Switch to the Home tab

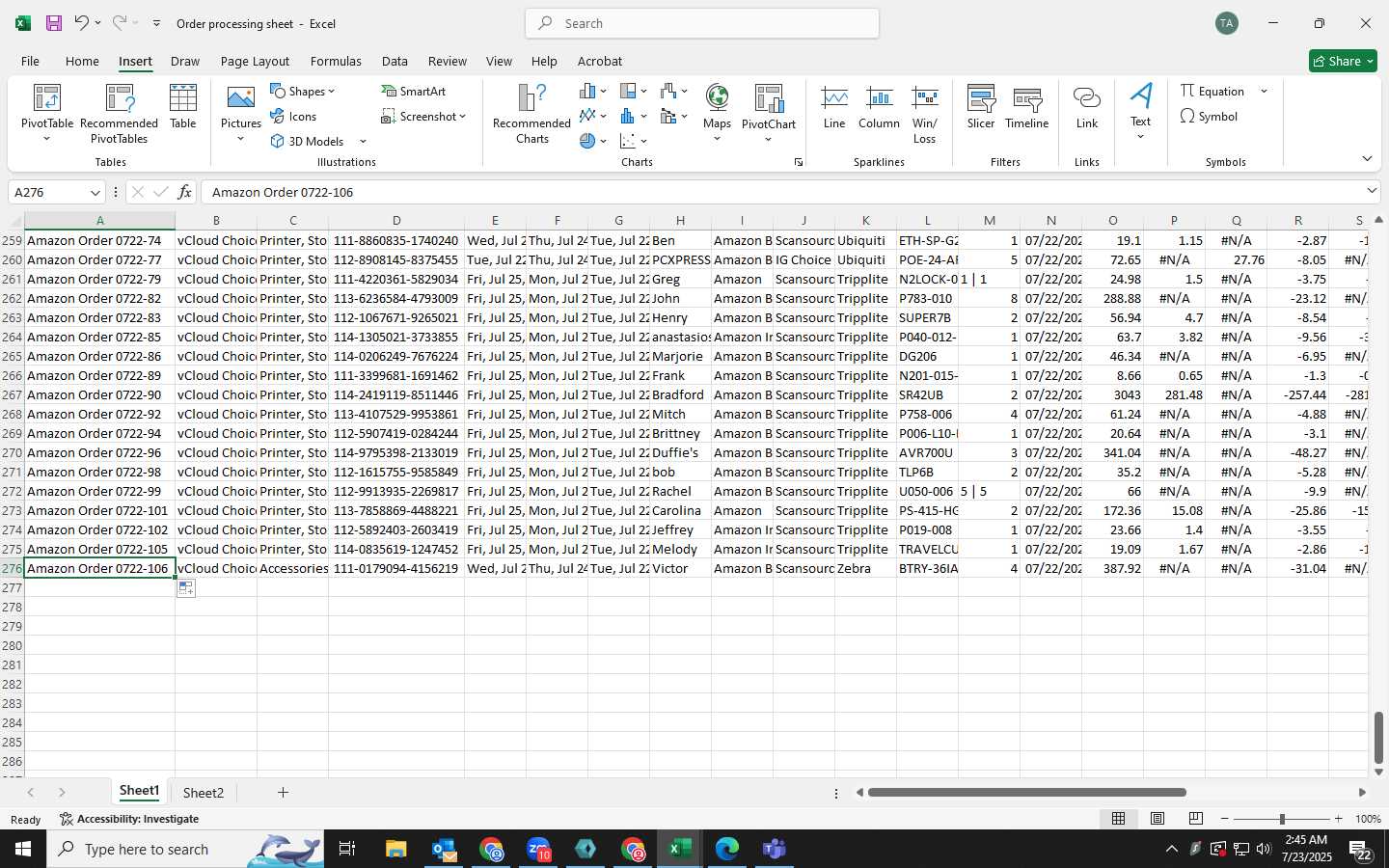(82, 61)
